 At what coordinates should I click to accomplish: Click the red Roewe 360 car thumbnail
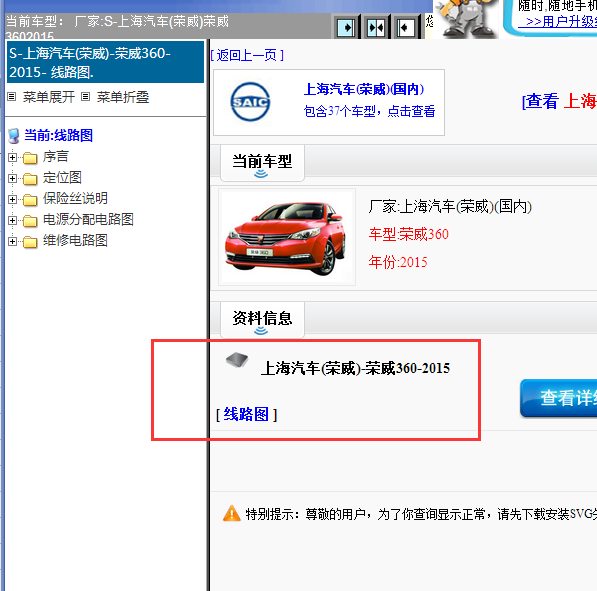(x=287, y=237)
